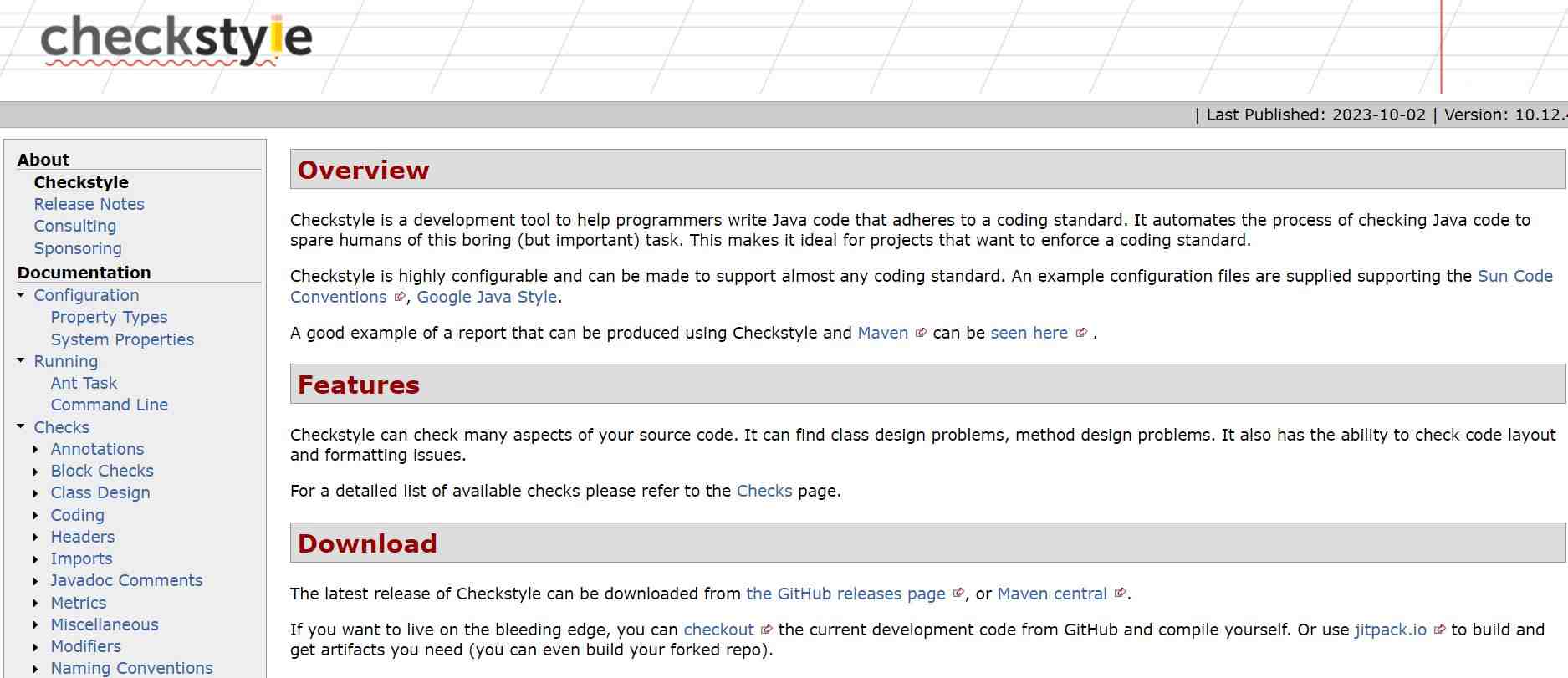Open System Properties in the sidebar
1568x678 pixels.
tap(122, 339)
